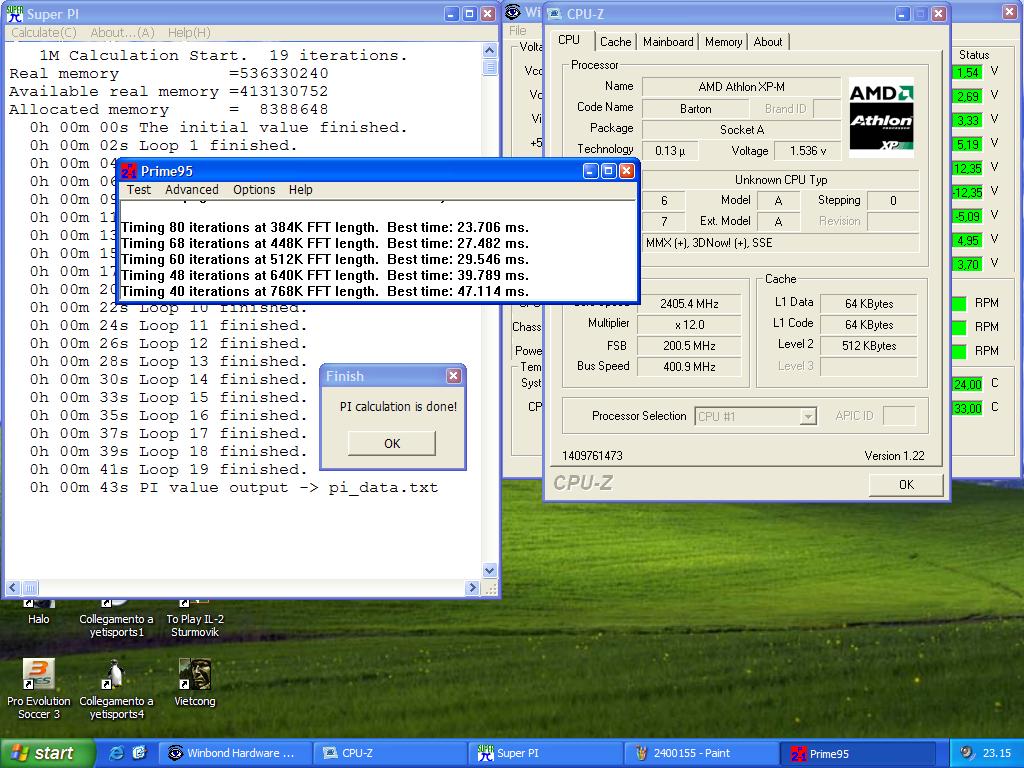Screen dimensions: 1024x768
Task: Open the Halo desktop shortcut
Action: coord(39,612)
